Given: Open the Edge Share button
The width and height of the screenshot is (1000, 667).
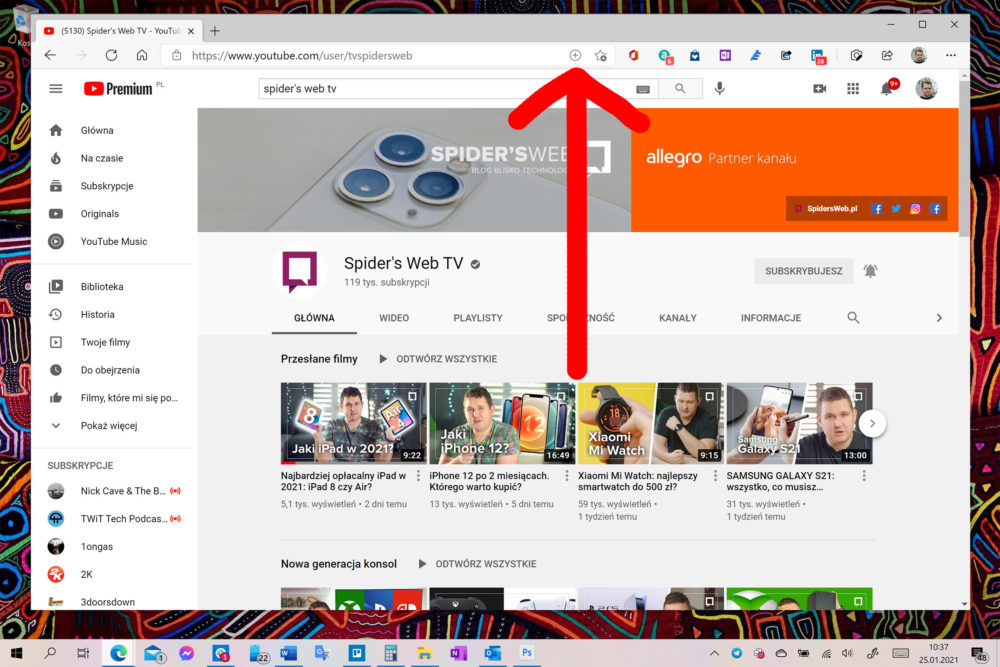Looking at the screenshot, I should point(887,55).
